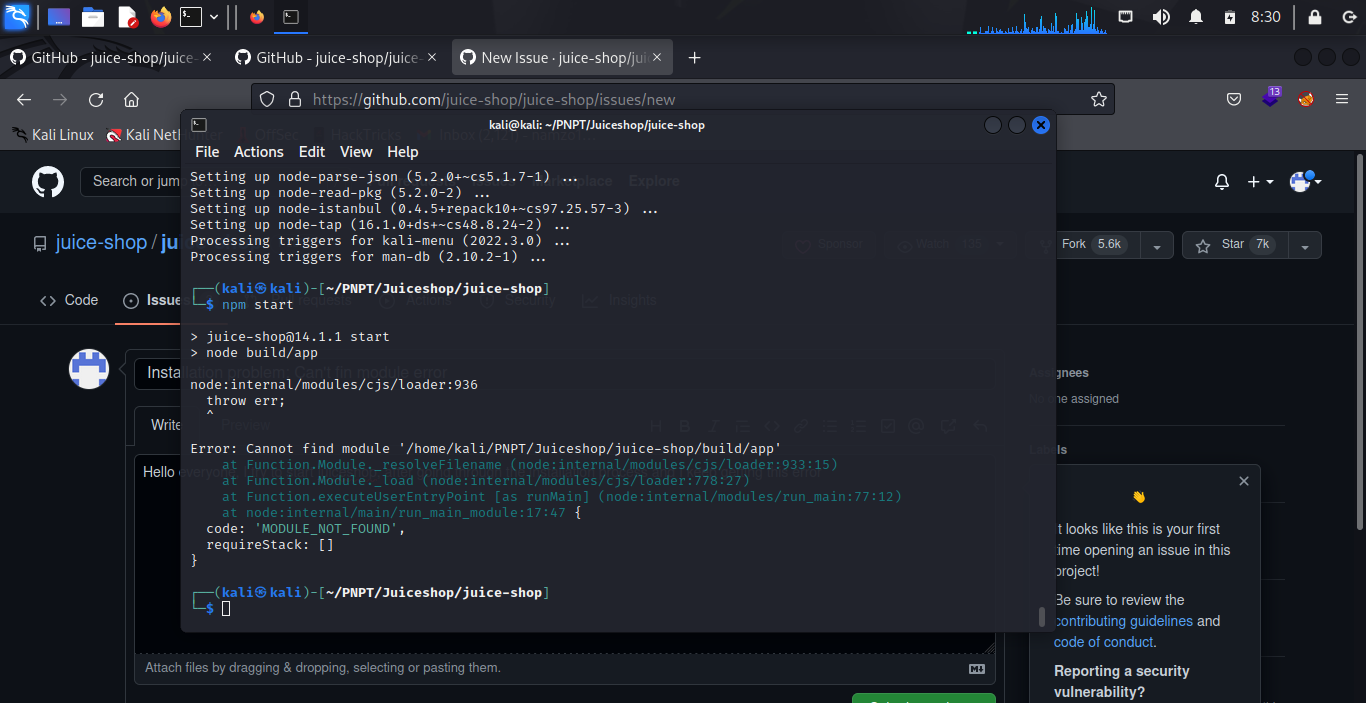Expand the terminal launcher dropdown arrow
The width and height of the screenshot is (1366, 703).
click(212, 17)
